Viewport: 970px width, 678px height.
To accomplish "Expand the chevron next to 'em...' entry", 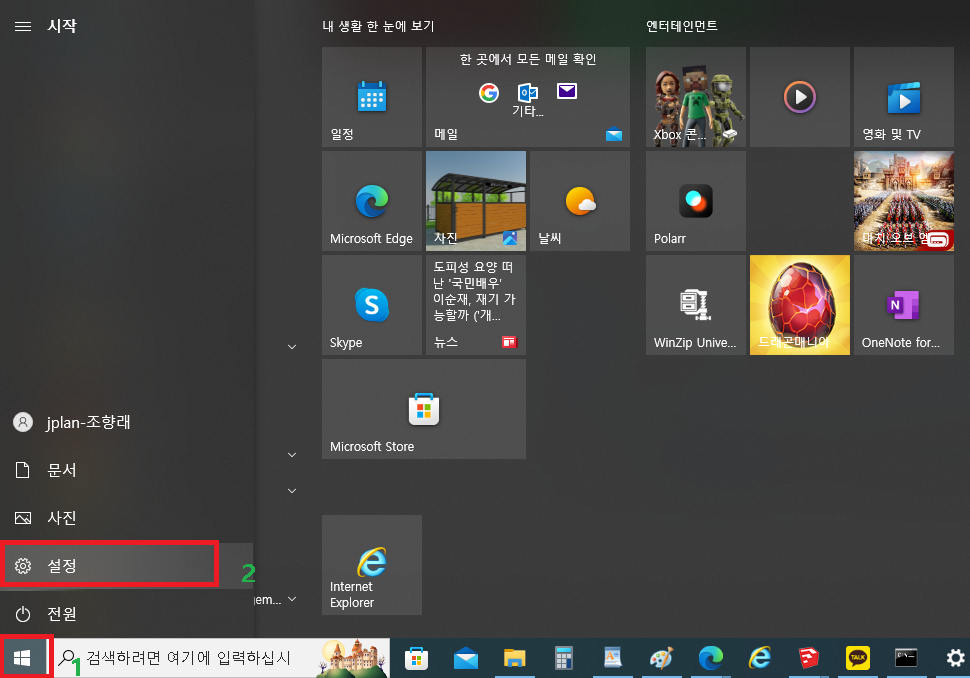I will (x=292, y=599).
